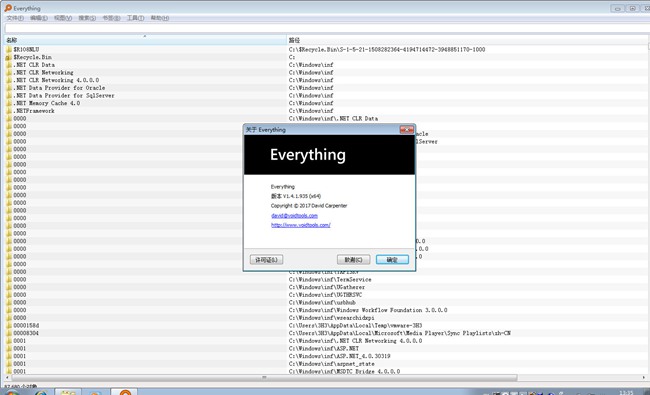Image resolution: width=650 pixels, height=395 pixels.
Task: Click the horizontal scrollbar left arrow
Action: 7,378
